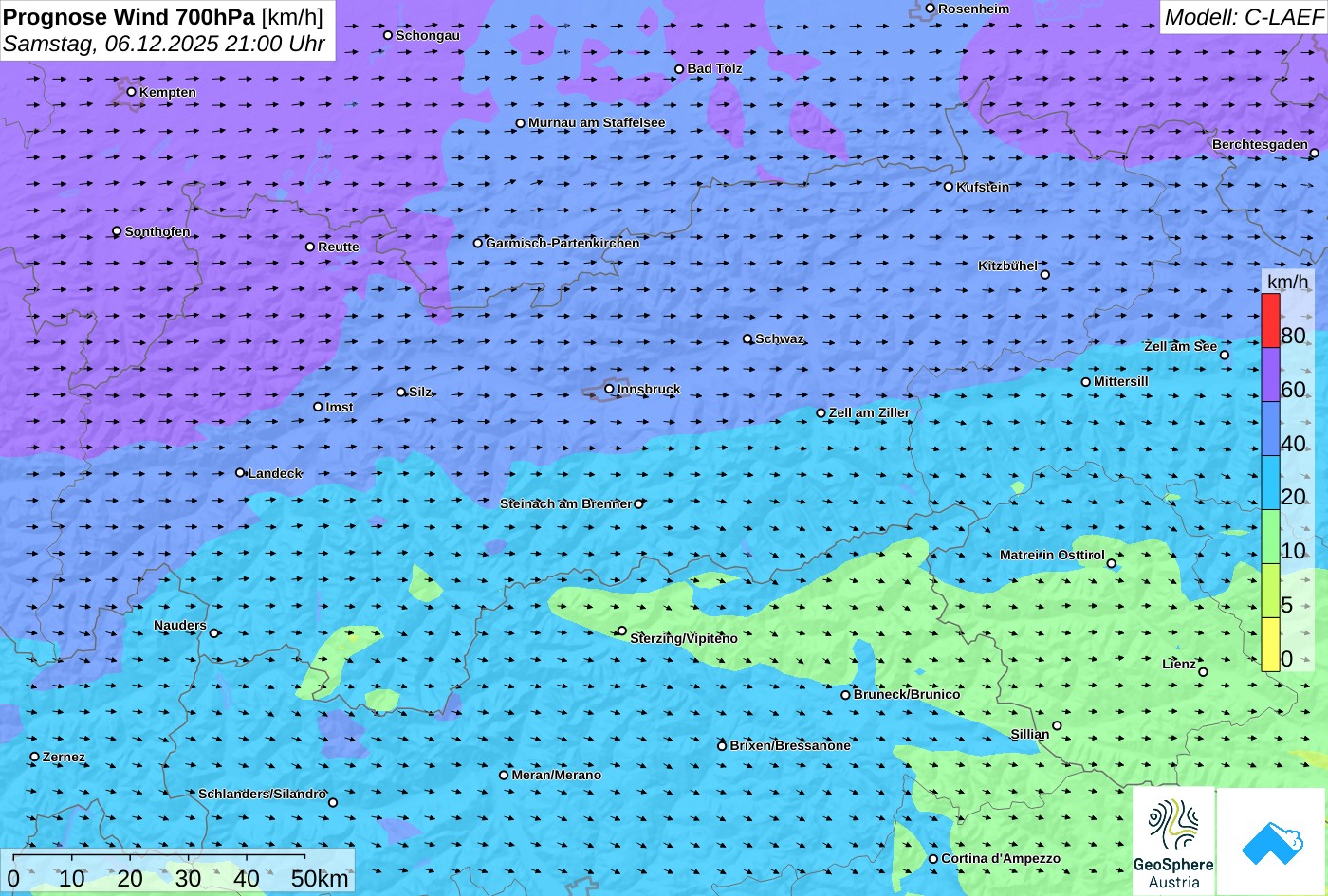Click the Kitzbühel marker dot
The width and height of the screenshot is (1328, 896).
point(1045,275)
